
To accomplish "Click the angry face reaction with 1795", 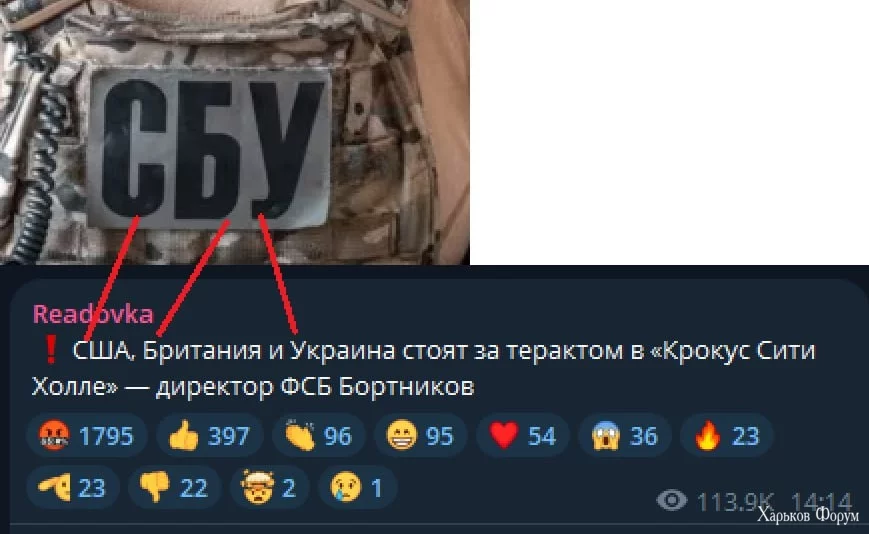I will (86, 435).
